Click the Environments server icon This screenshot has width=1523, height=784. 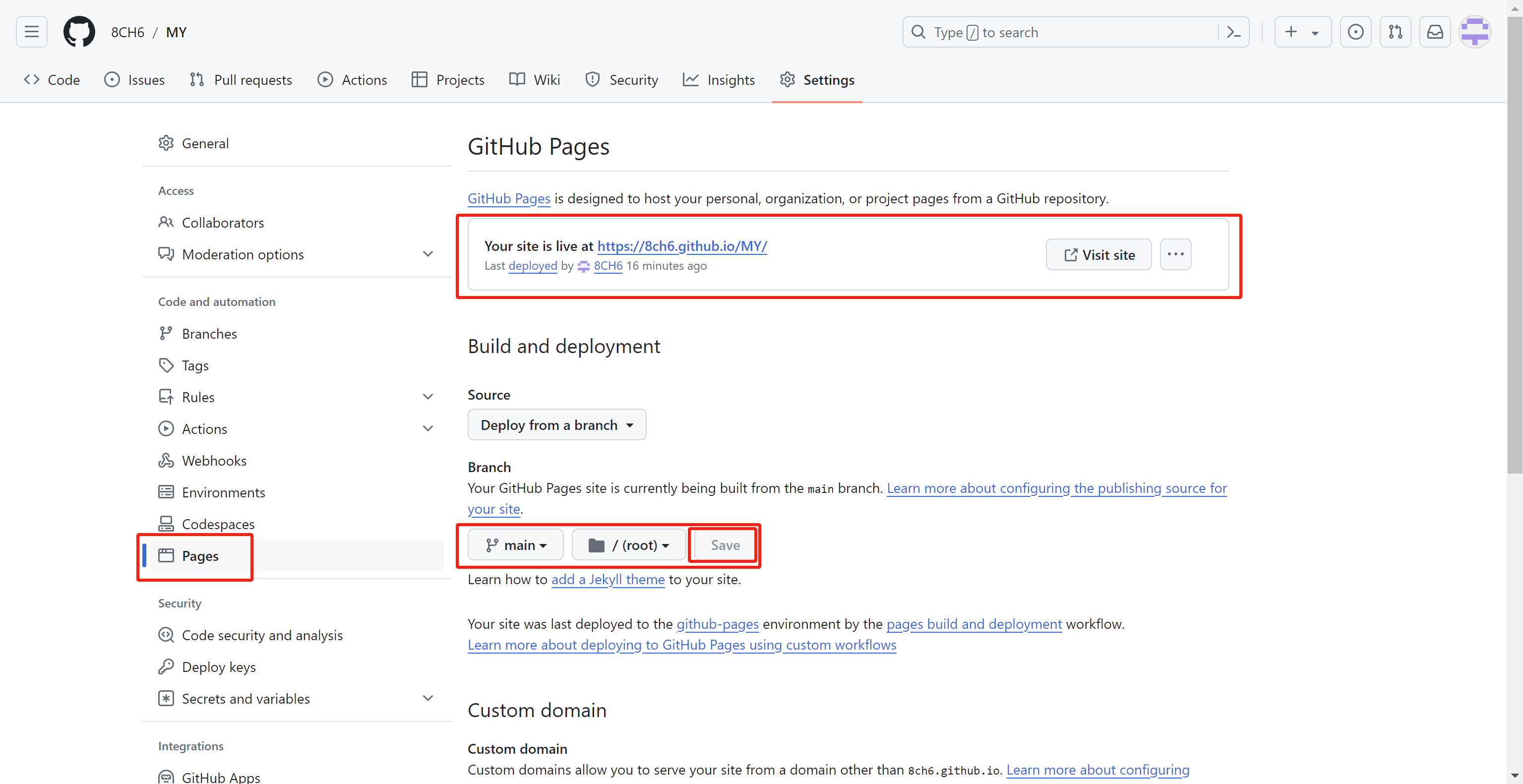pos(166,492)
